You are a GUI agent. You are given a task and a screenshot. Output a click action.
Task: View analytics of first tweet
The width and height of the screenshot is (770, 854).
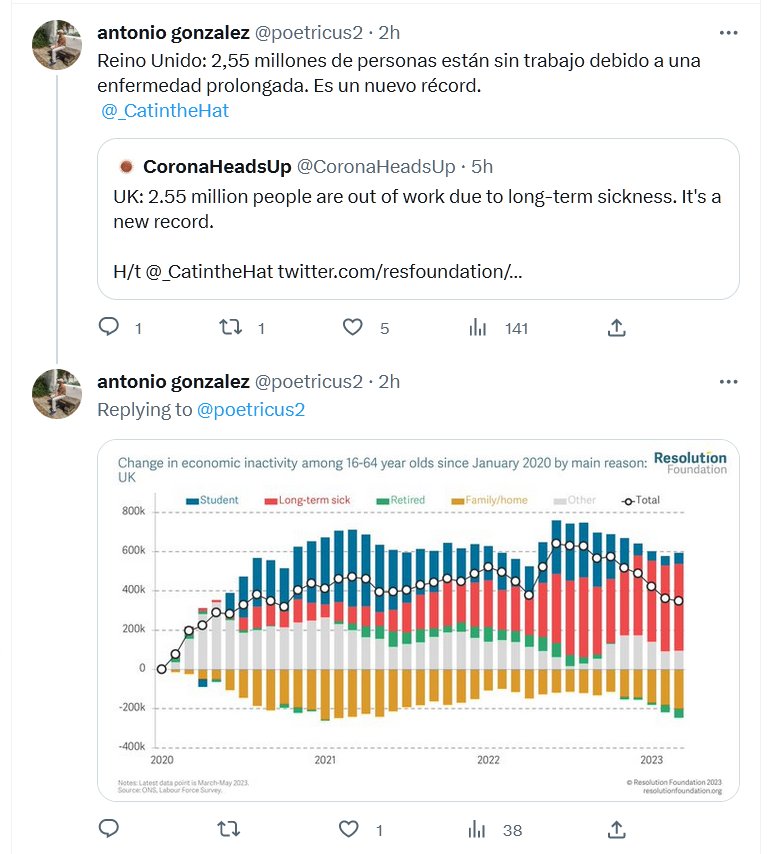pos(478,327)
